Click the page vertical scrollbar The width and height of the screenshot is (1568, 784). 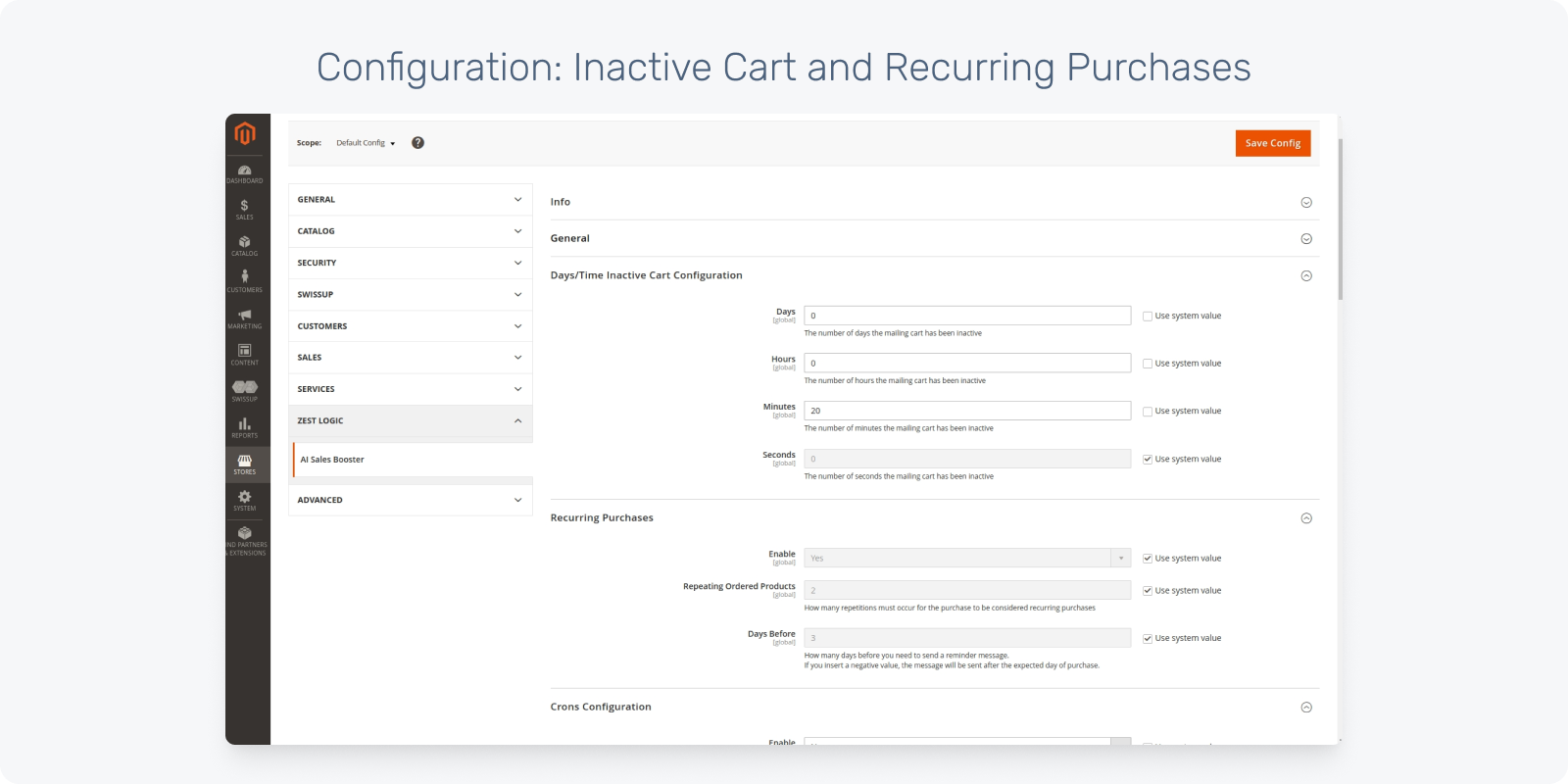tap(1340, 220)
